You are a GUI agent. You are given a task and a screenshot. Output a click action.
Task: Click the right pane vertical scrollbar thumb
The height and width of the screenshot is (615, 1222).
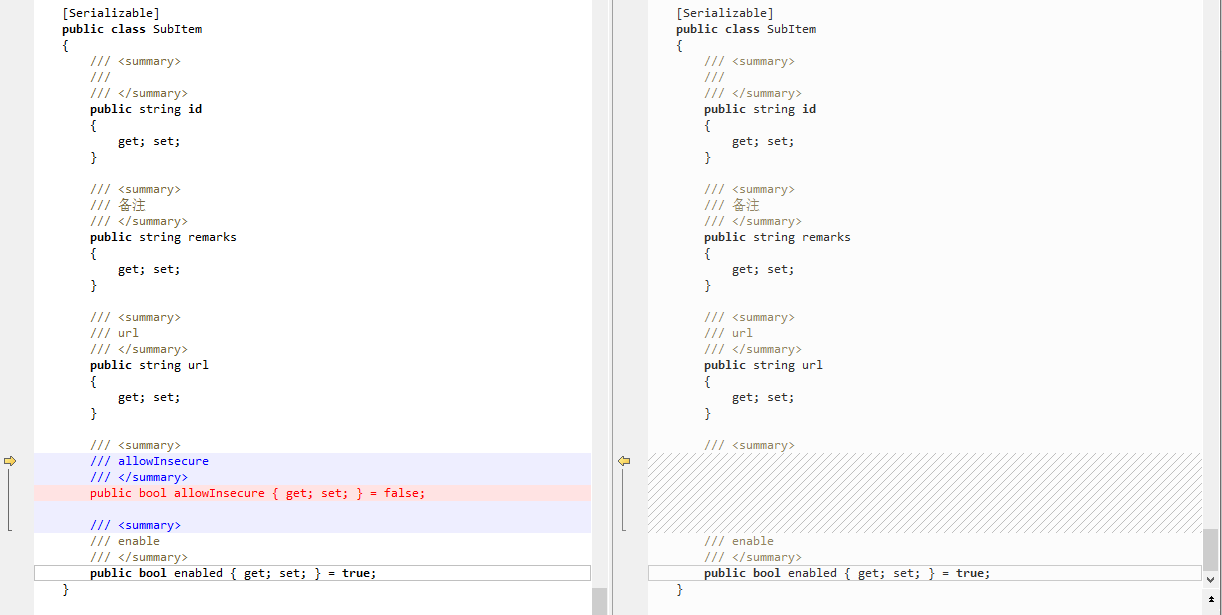[1211, 549]
